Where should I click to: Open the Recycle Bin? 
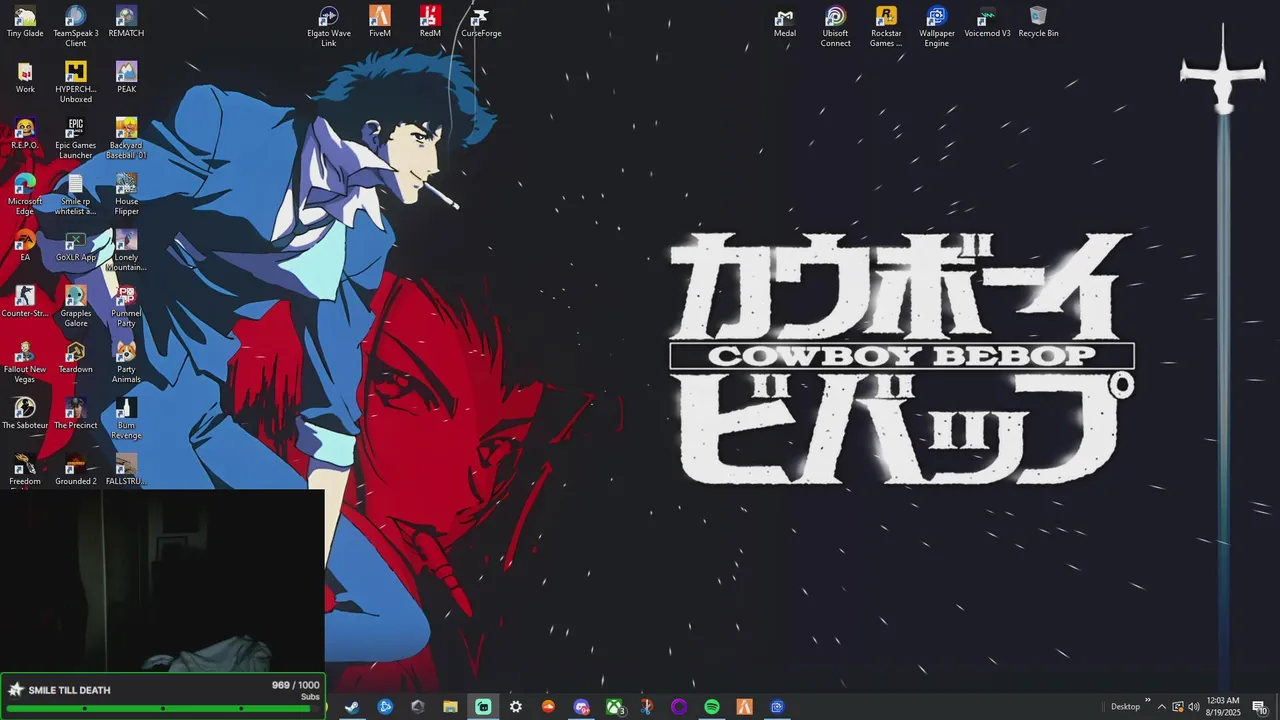pos(1038,22)
